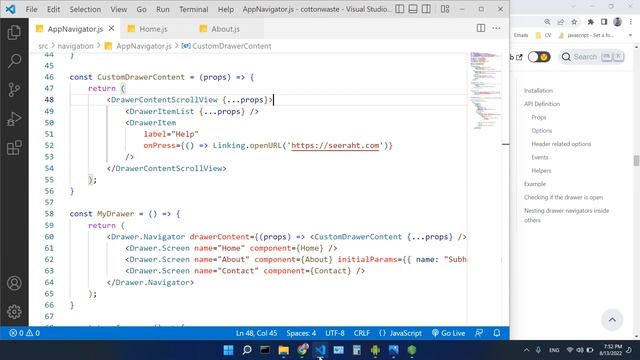This screenshot has height=360, width=640.
Task: Open the Example docs link
Action: point(535,184)
